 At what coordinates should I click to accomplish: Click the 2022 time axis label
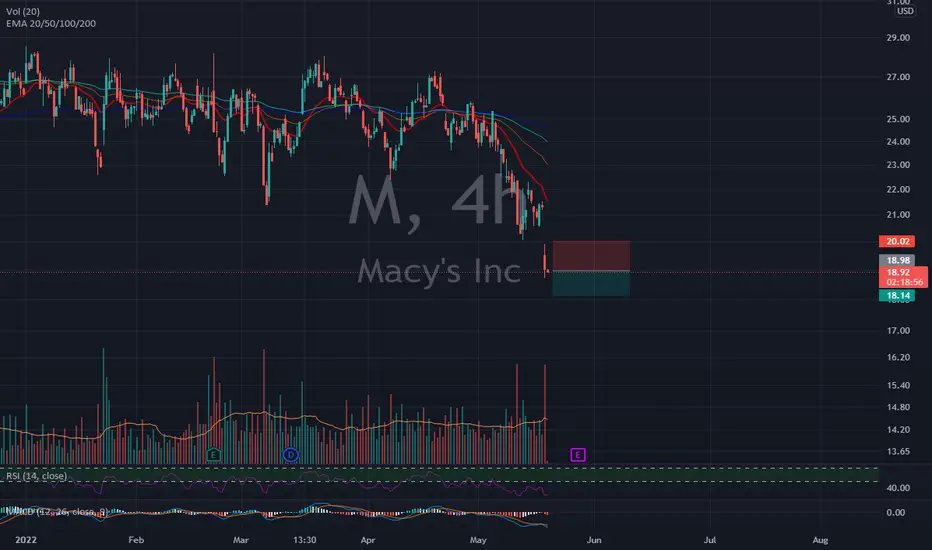coord(26,540)
